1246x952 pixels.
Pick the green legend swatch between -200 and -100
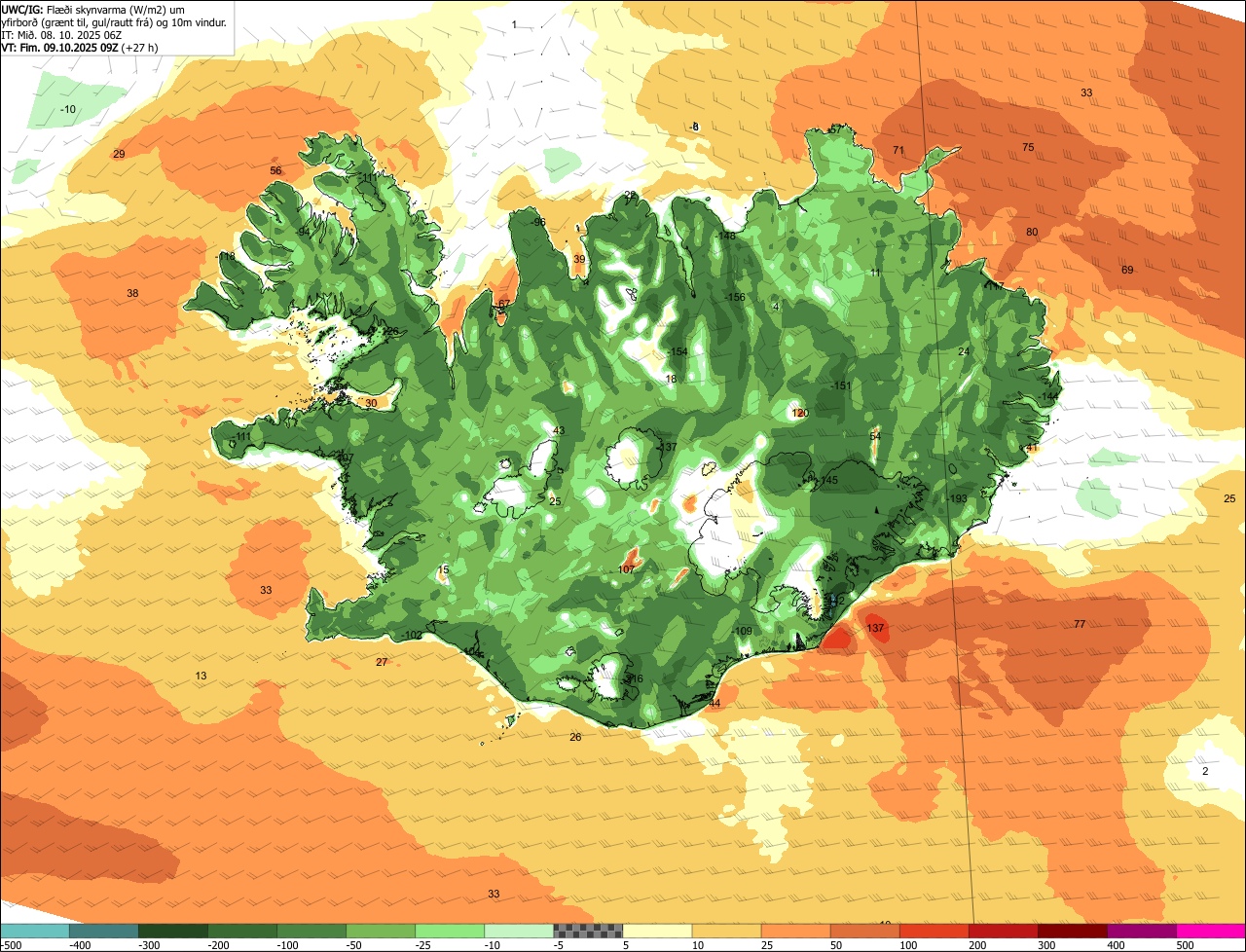[241, 931]
